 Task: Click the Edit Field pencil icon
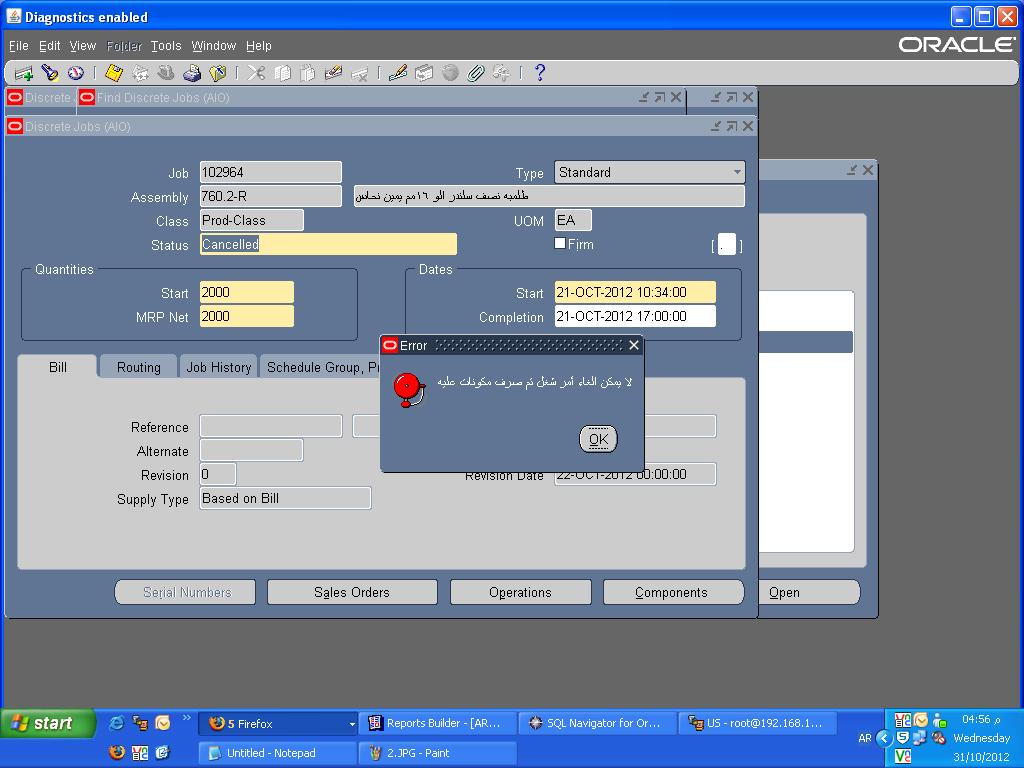click(397, 73)
